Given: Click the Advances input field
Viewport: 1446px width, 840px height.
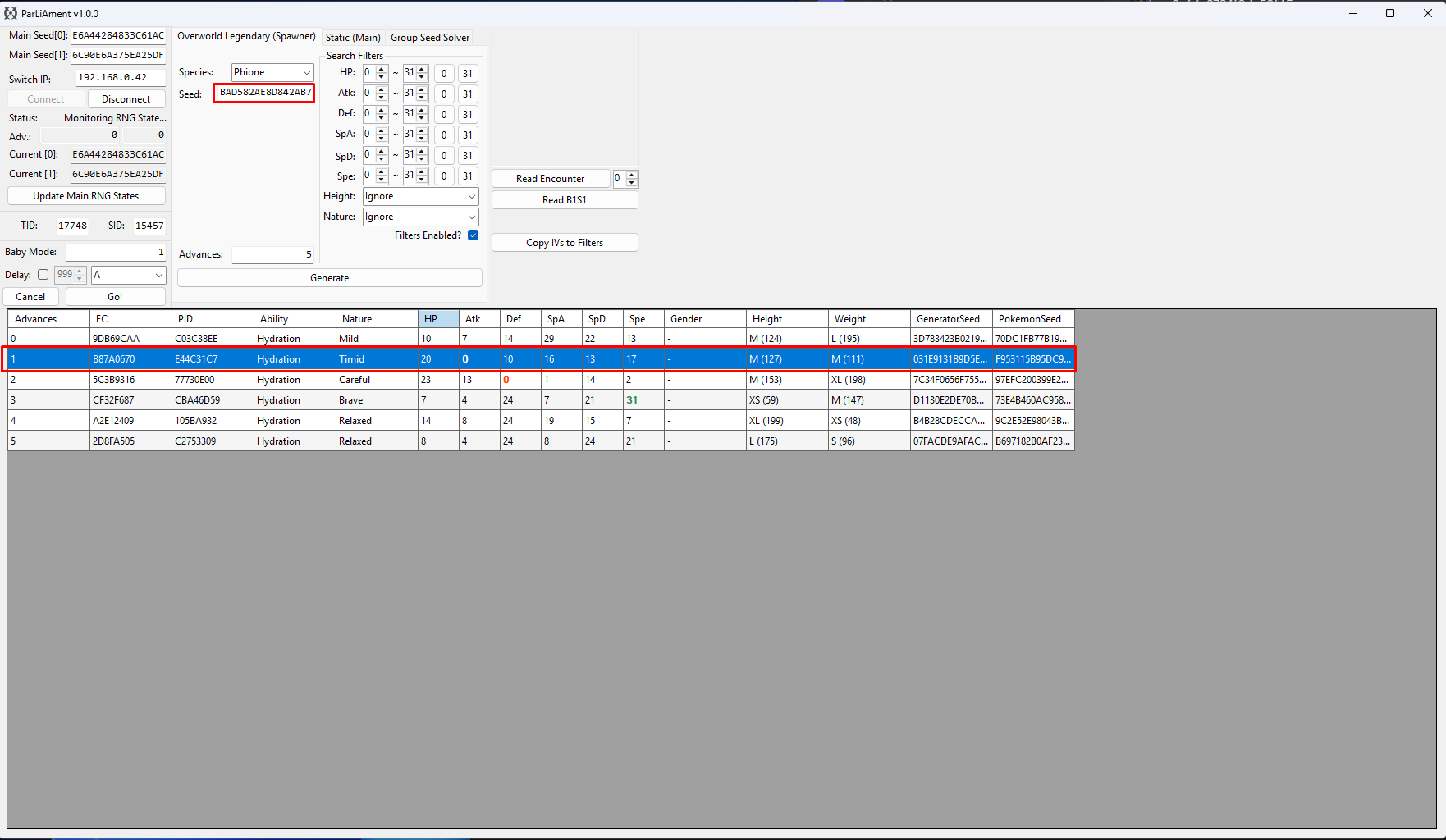Looking at the screenshot, I should (272, 255).
